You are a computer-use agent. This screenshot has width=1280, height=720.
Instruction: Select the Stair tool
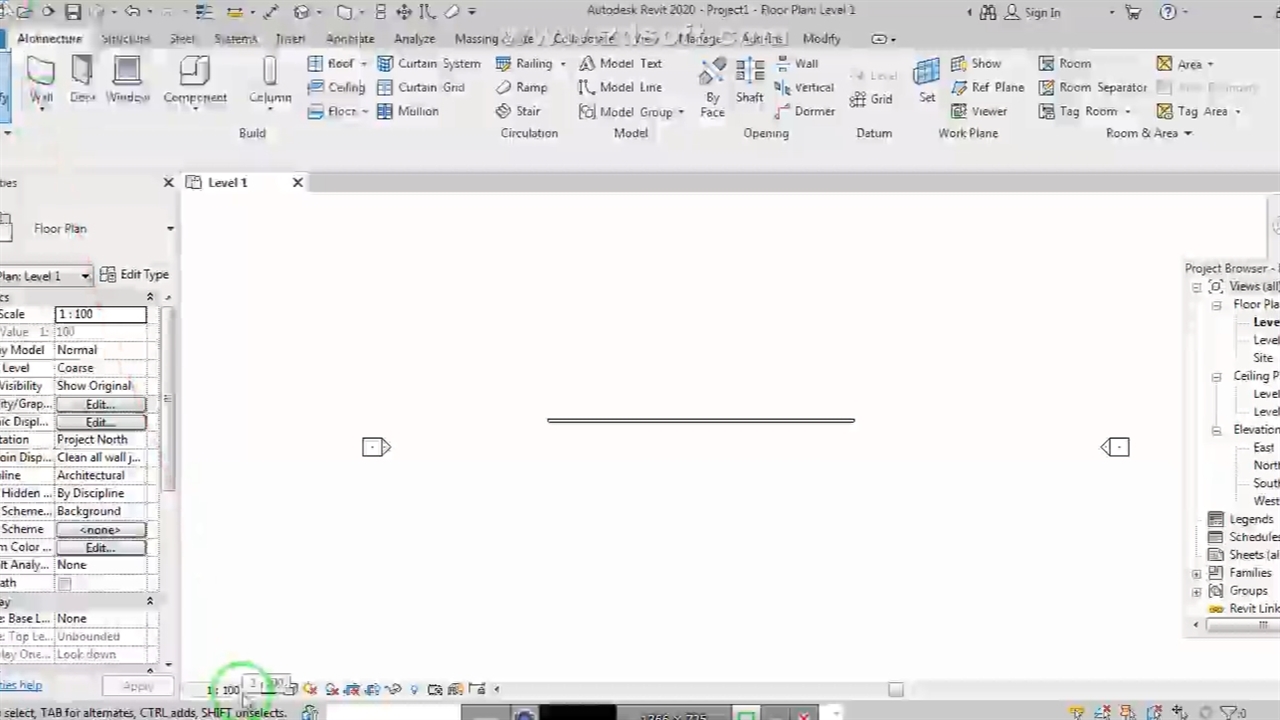pos(518,111)
